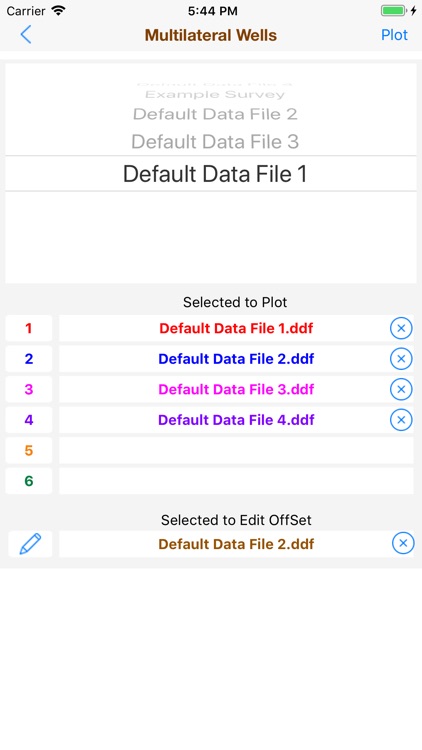Select Default Data File 3 in picker

[215, 142]
